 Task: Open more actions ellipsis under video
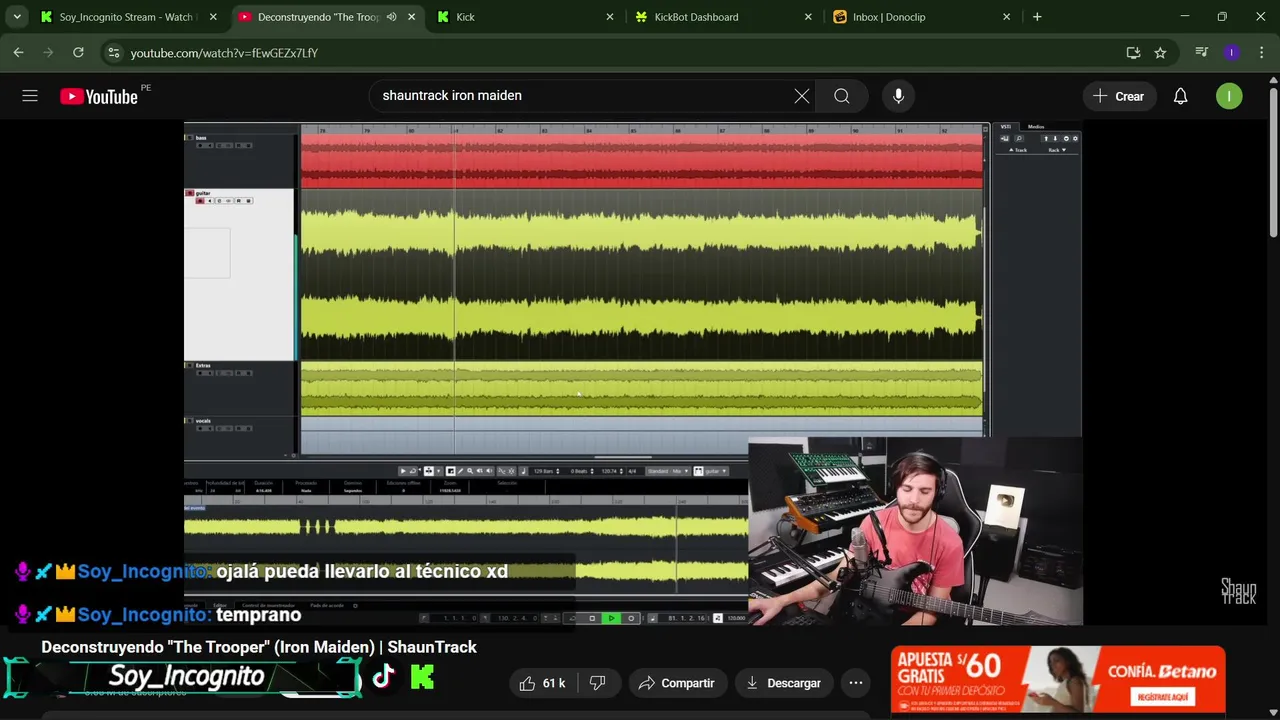856,683
